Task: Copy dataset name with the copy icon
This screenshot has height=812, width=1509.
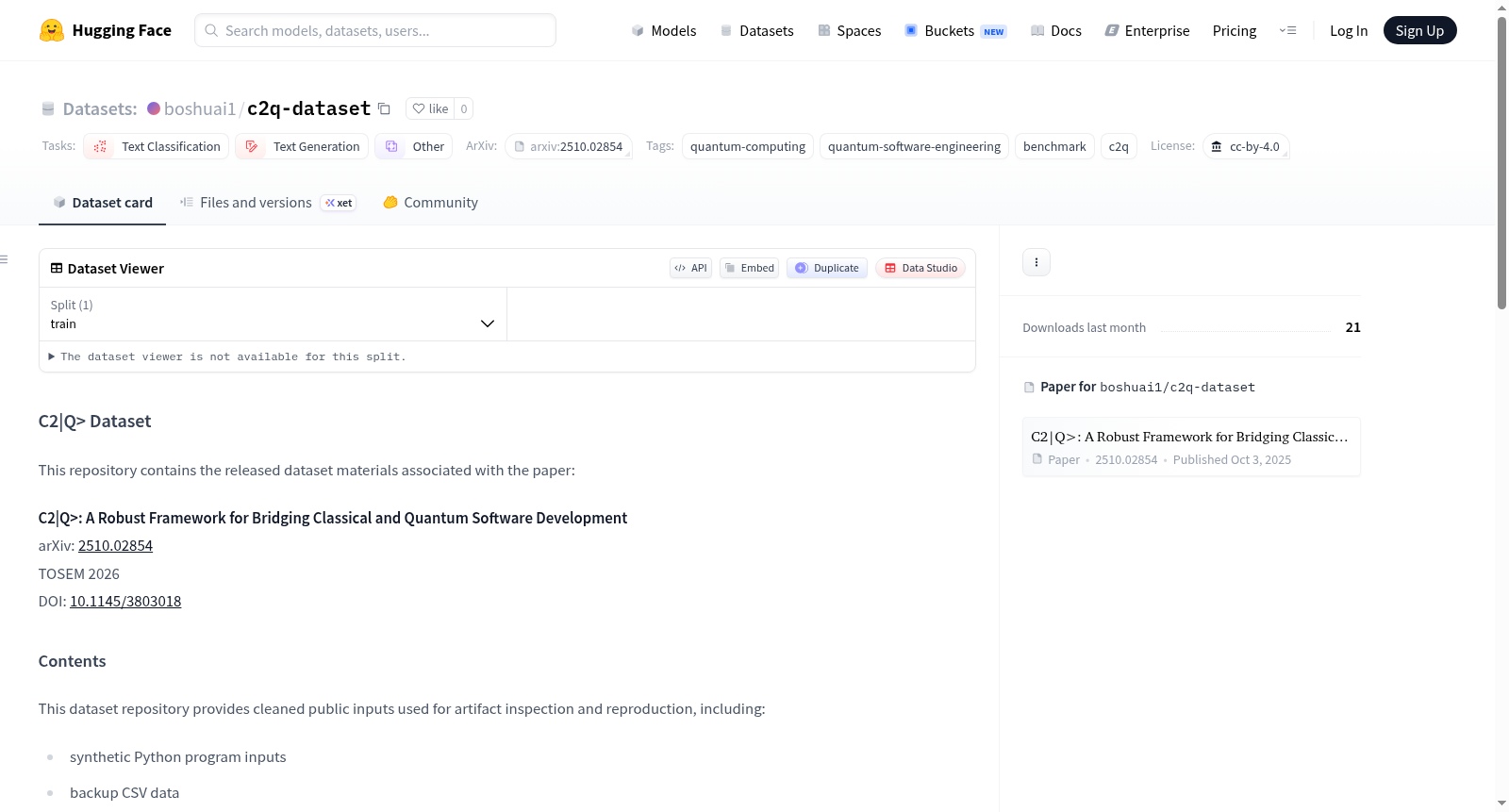Action: pyautogui.click(x=384, y=108)
